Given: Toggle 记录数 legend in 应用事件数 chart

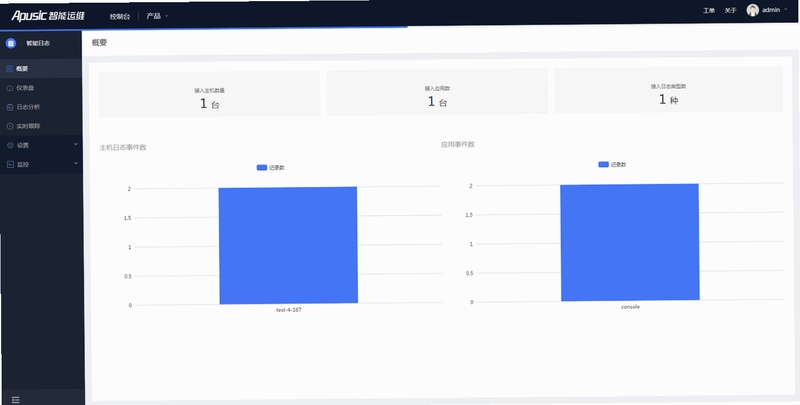Looking at the screenshot, I should pos(612,164).
